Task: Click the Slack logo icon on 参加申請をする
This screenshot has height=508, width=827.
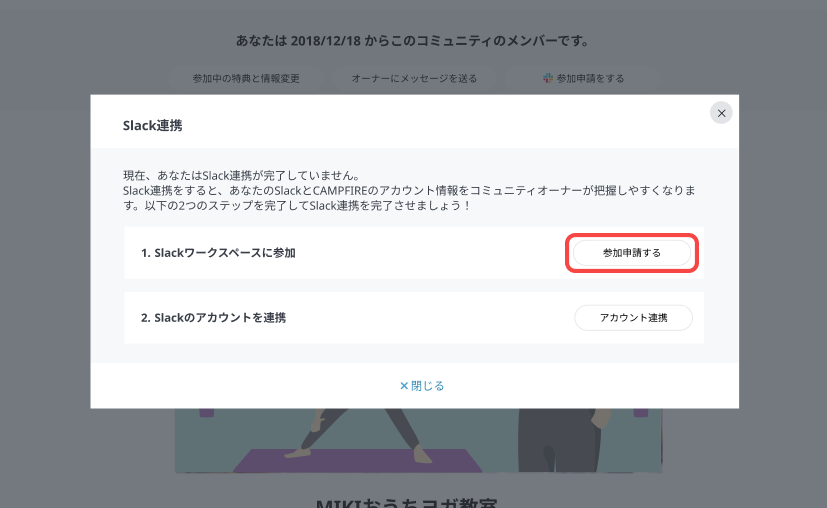Action: [x=548, y=78]
